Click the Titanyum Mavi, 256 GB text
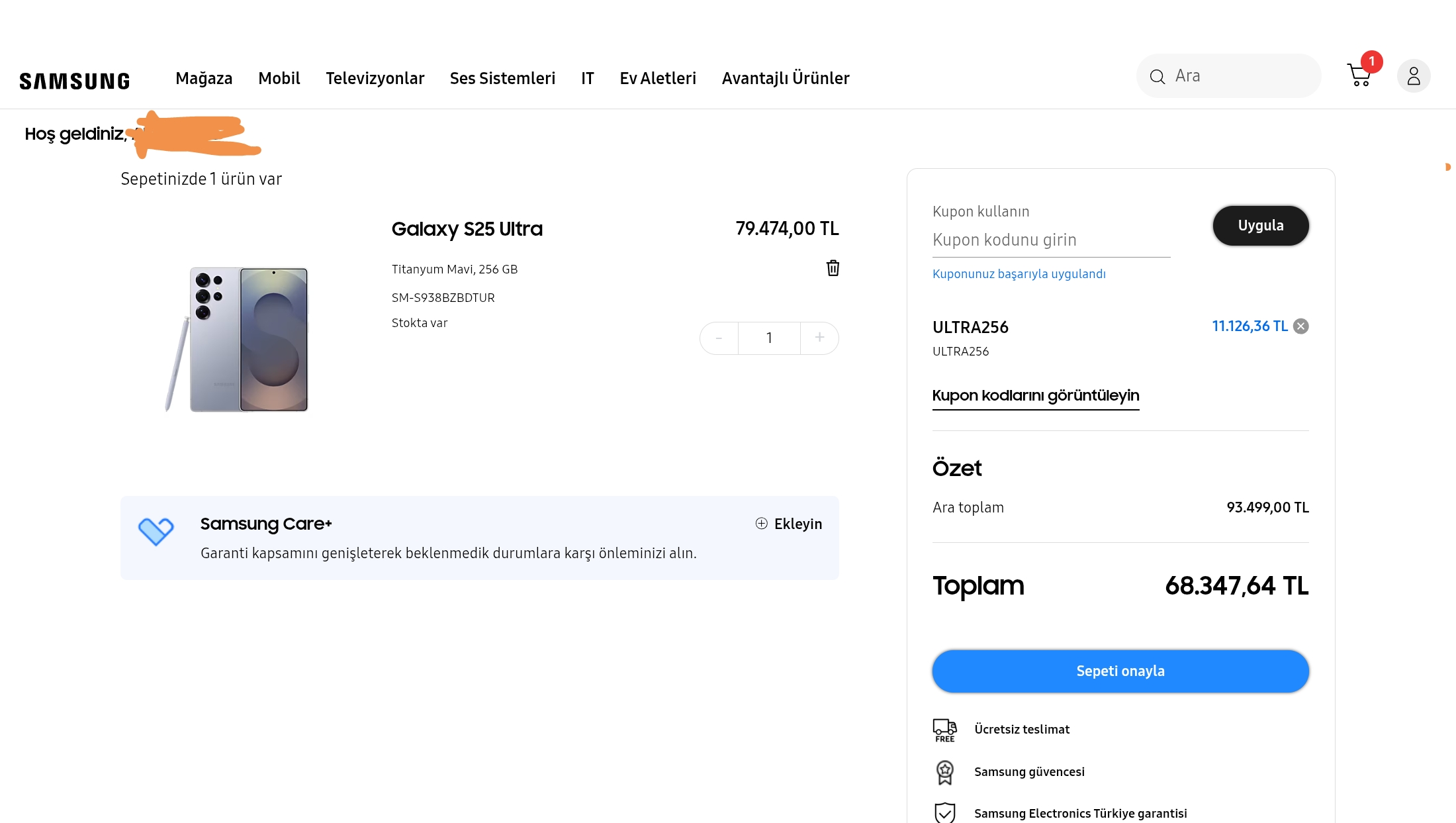 [x=455, y=269]
